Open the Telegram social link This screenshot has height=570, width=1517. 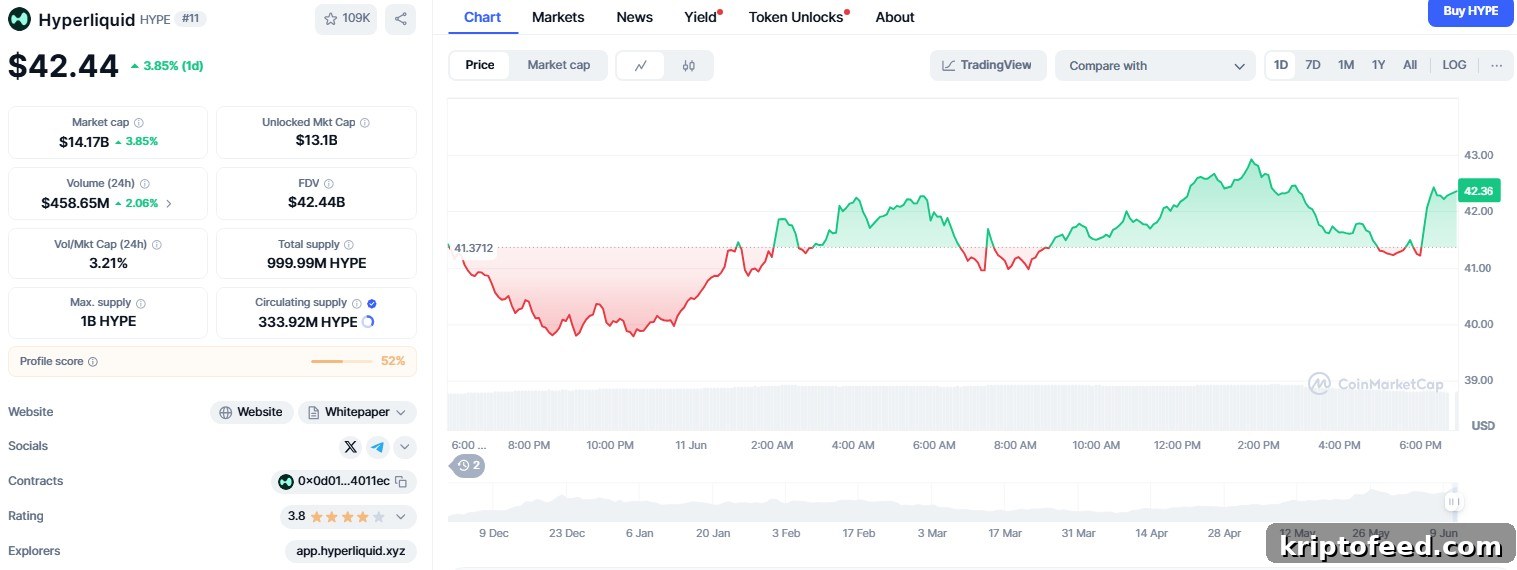point(377,447)
